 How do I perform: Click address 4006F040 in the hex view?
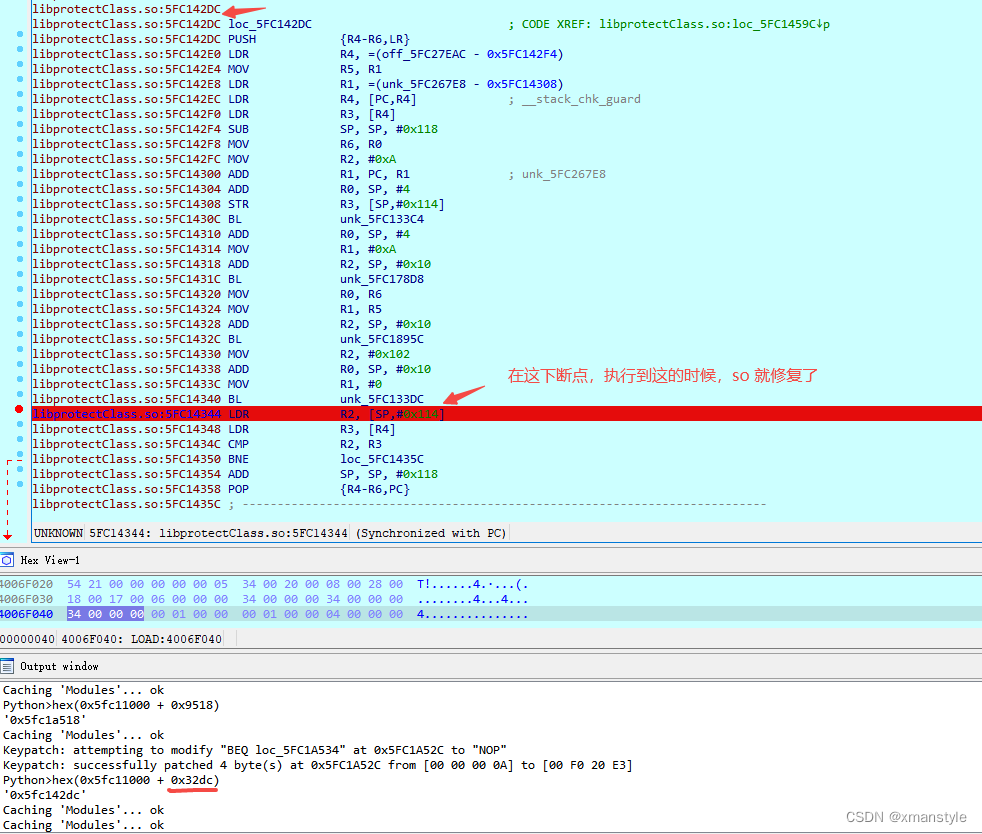(27, 613)
